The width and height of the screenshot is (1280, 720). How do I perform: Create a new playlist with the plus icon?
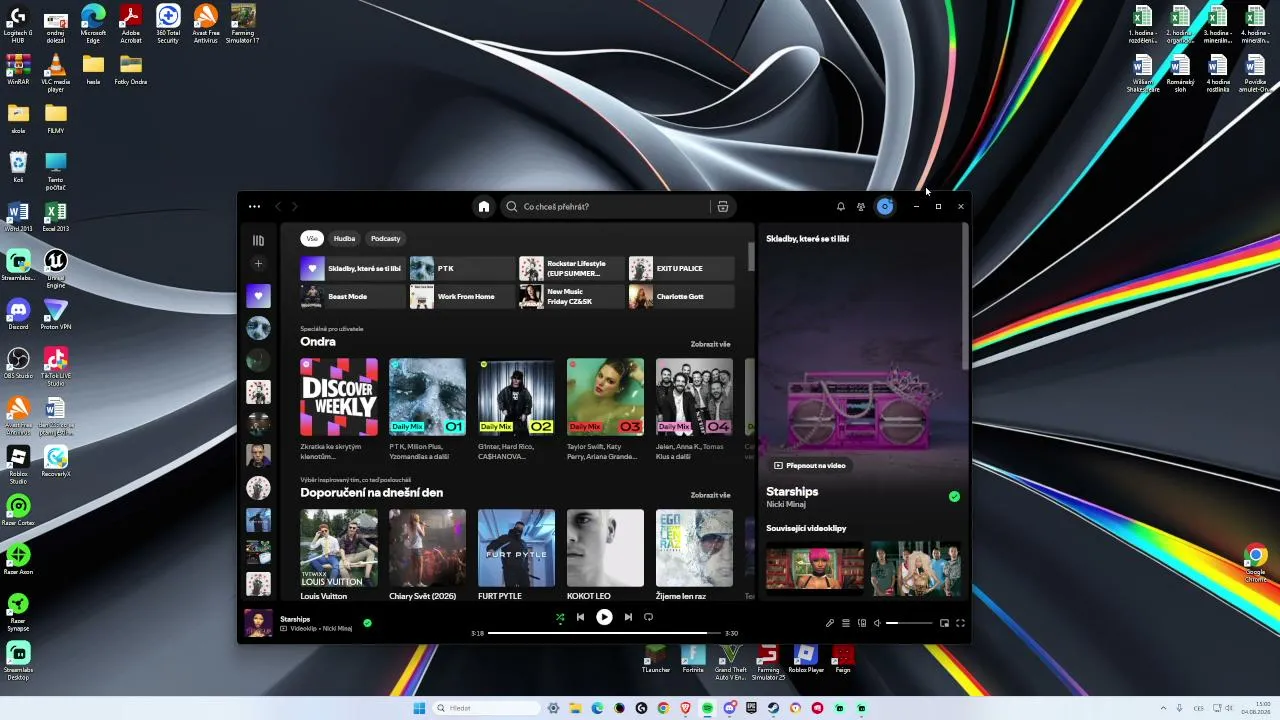(x=258, y=264)
